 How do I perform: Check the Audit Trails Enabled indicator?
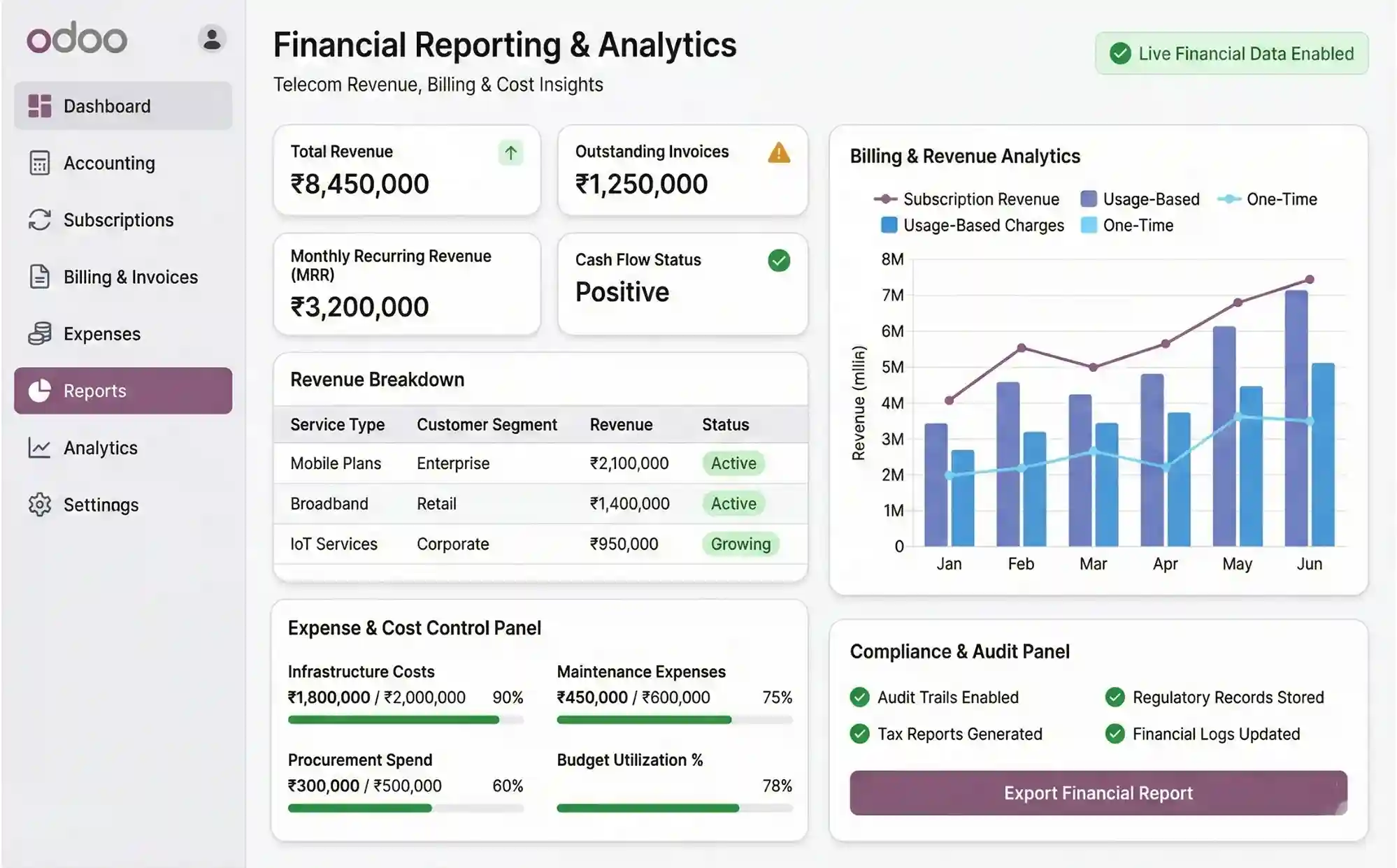point(860,697)
